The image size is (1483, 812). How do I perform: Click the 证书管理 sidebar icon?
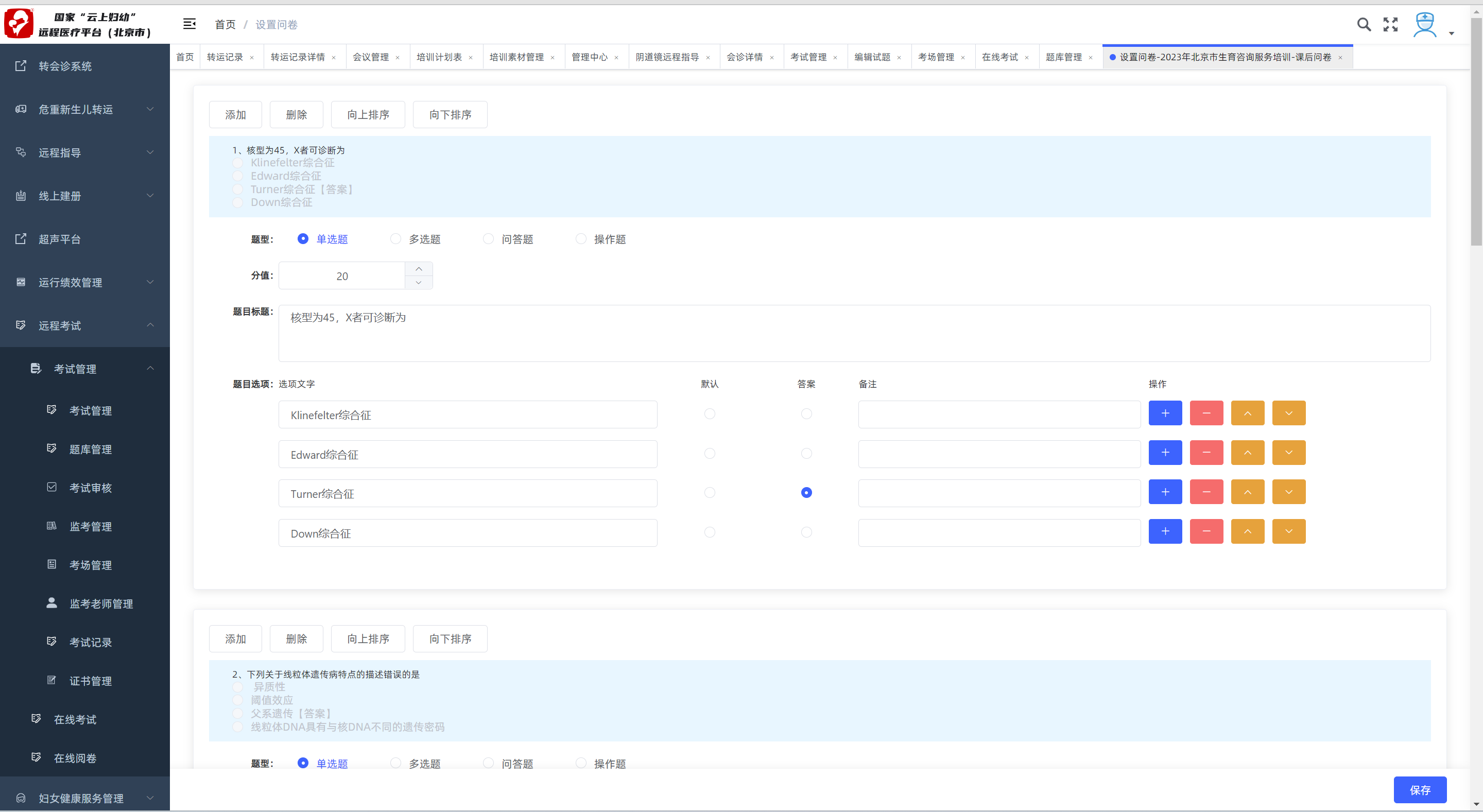pyautogui.click(x=51, y=680)
